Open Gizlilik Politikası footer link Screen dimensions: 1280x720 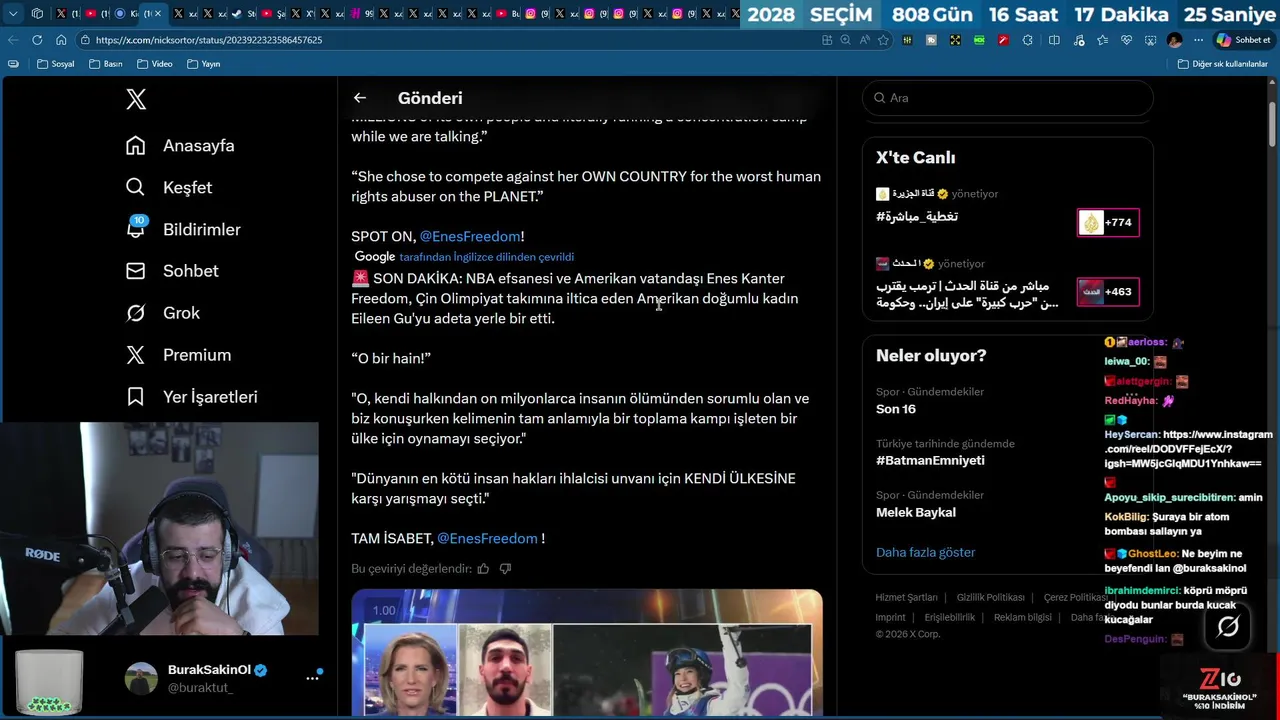pos(990,597)
